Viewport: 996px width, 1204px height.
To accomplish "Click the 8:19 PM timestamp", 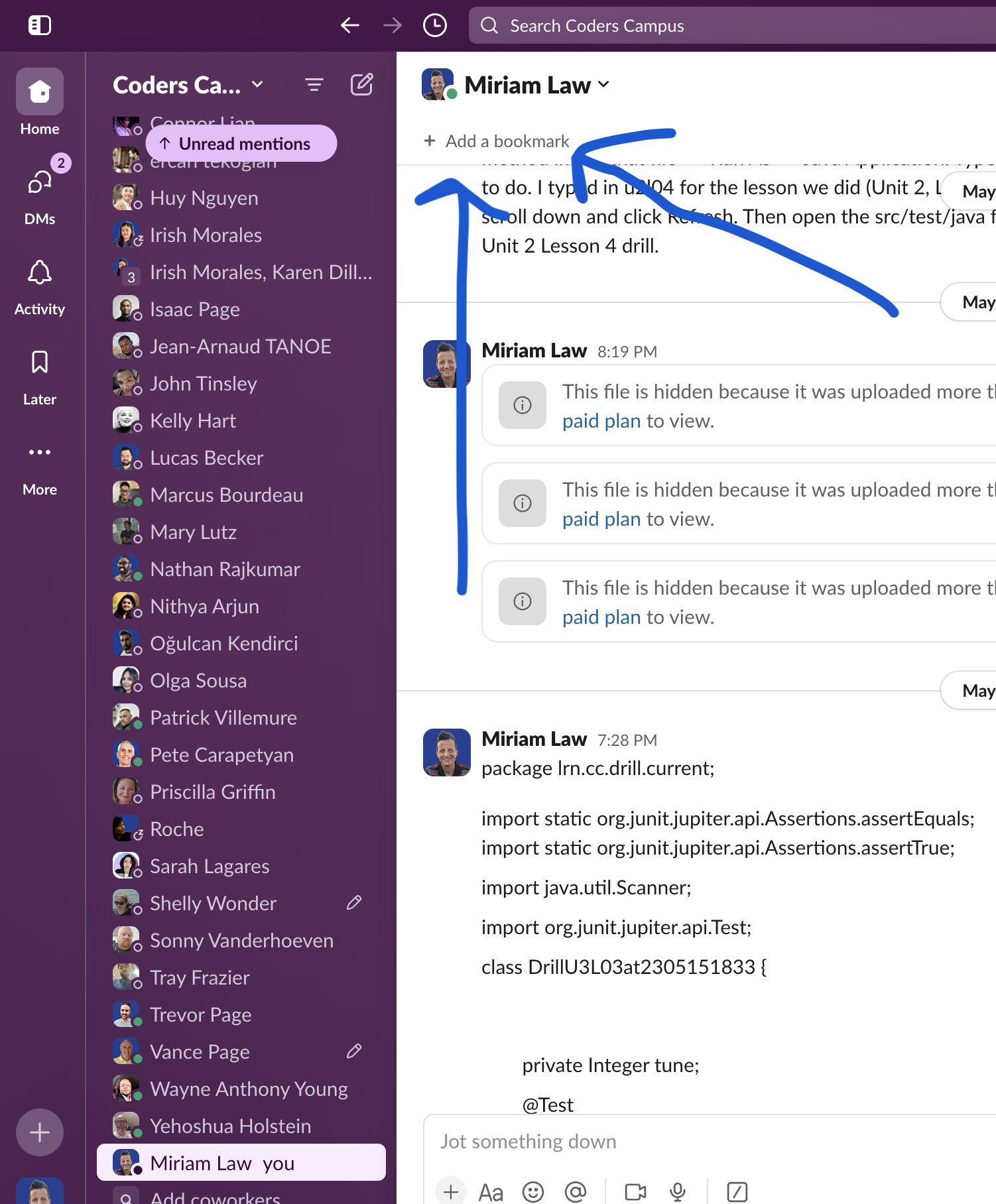I will click(x=627, y=351).
